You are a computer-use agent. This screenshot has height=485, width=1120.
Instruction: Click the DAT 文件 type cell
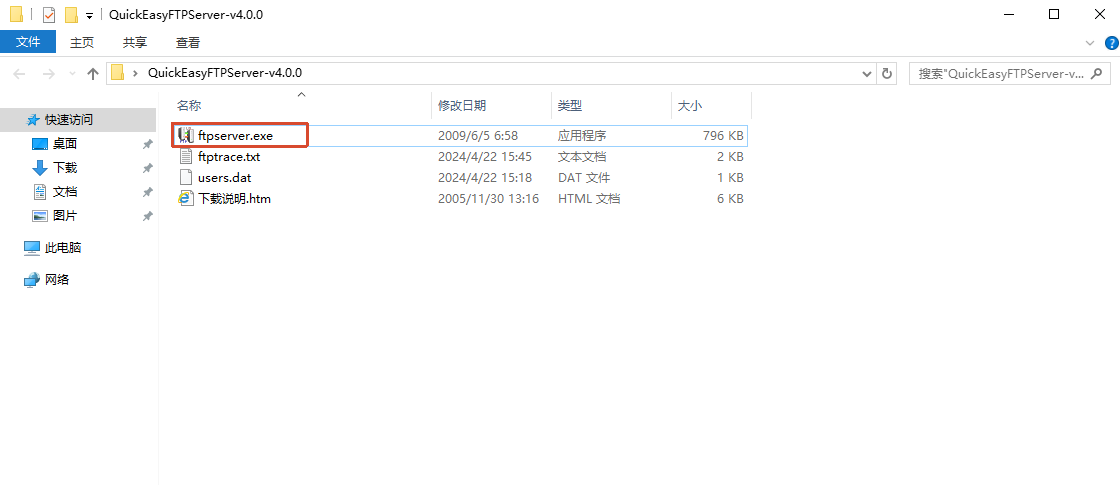coord(584,177)
